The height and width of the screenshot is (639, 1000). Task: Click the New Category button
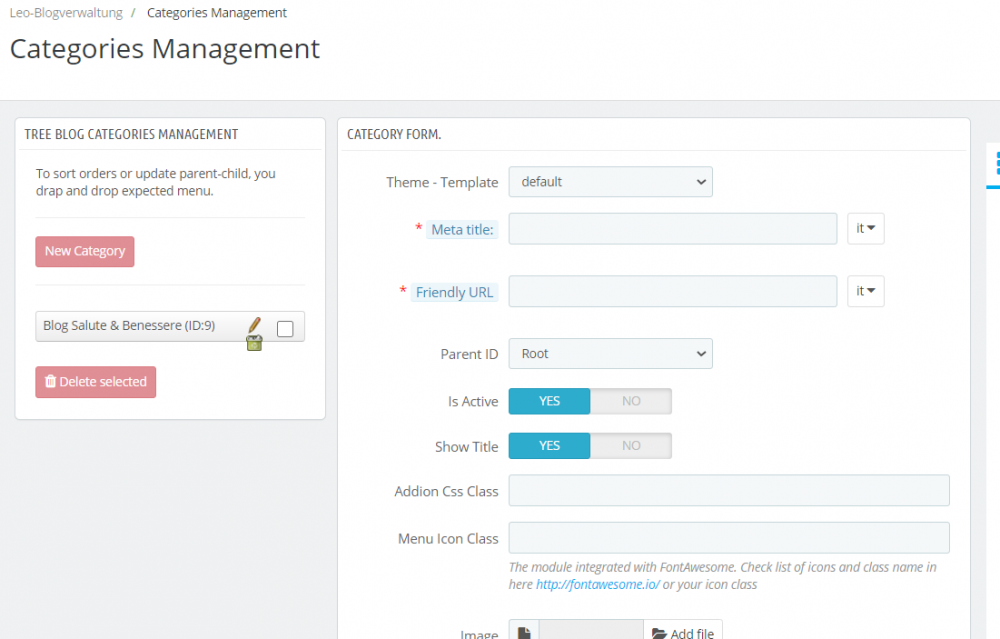click(84, 251)
